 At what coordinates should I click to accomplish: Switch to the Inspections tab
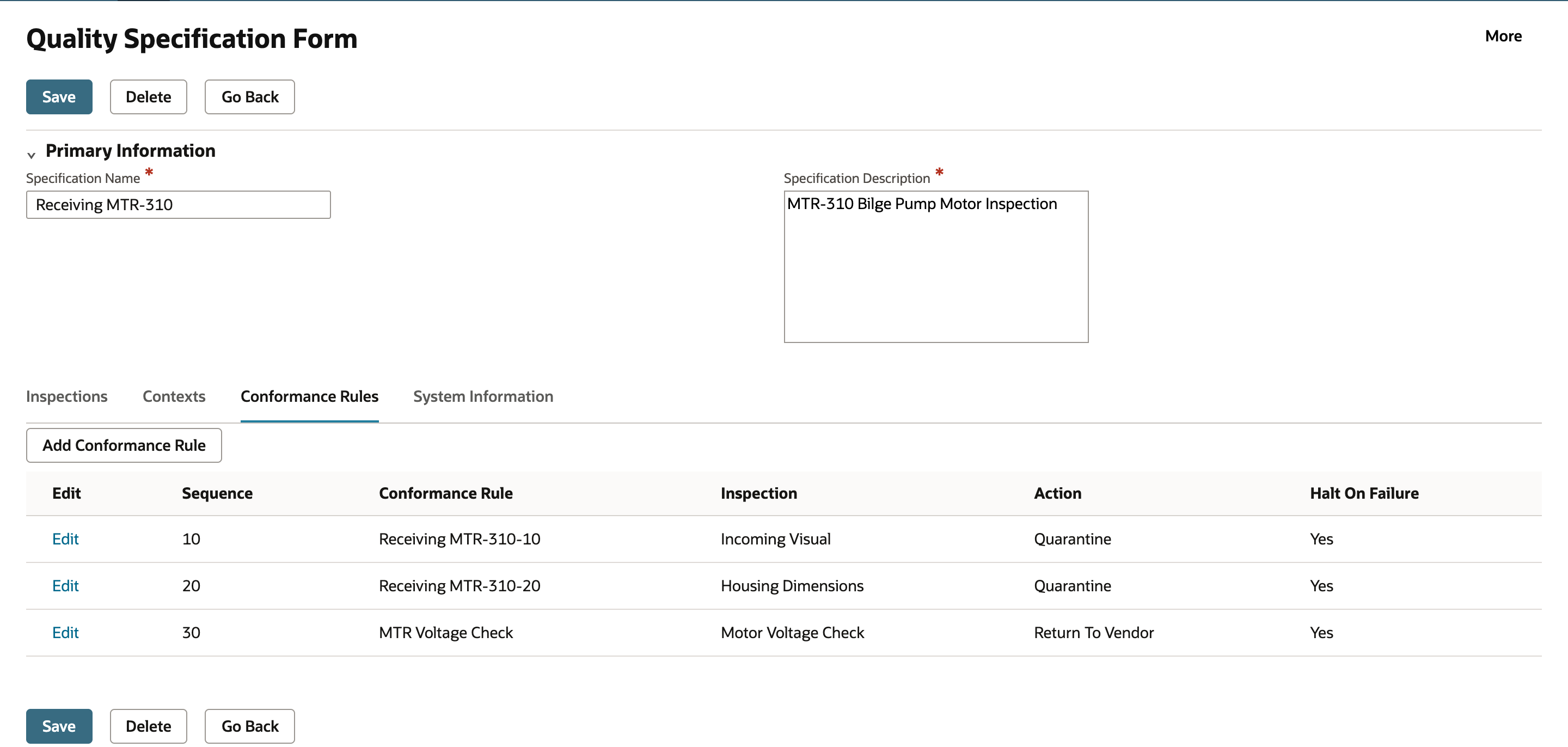(67, 396)
